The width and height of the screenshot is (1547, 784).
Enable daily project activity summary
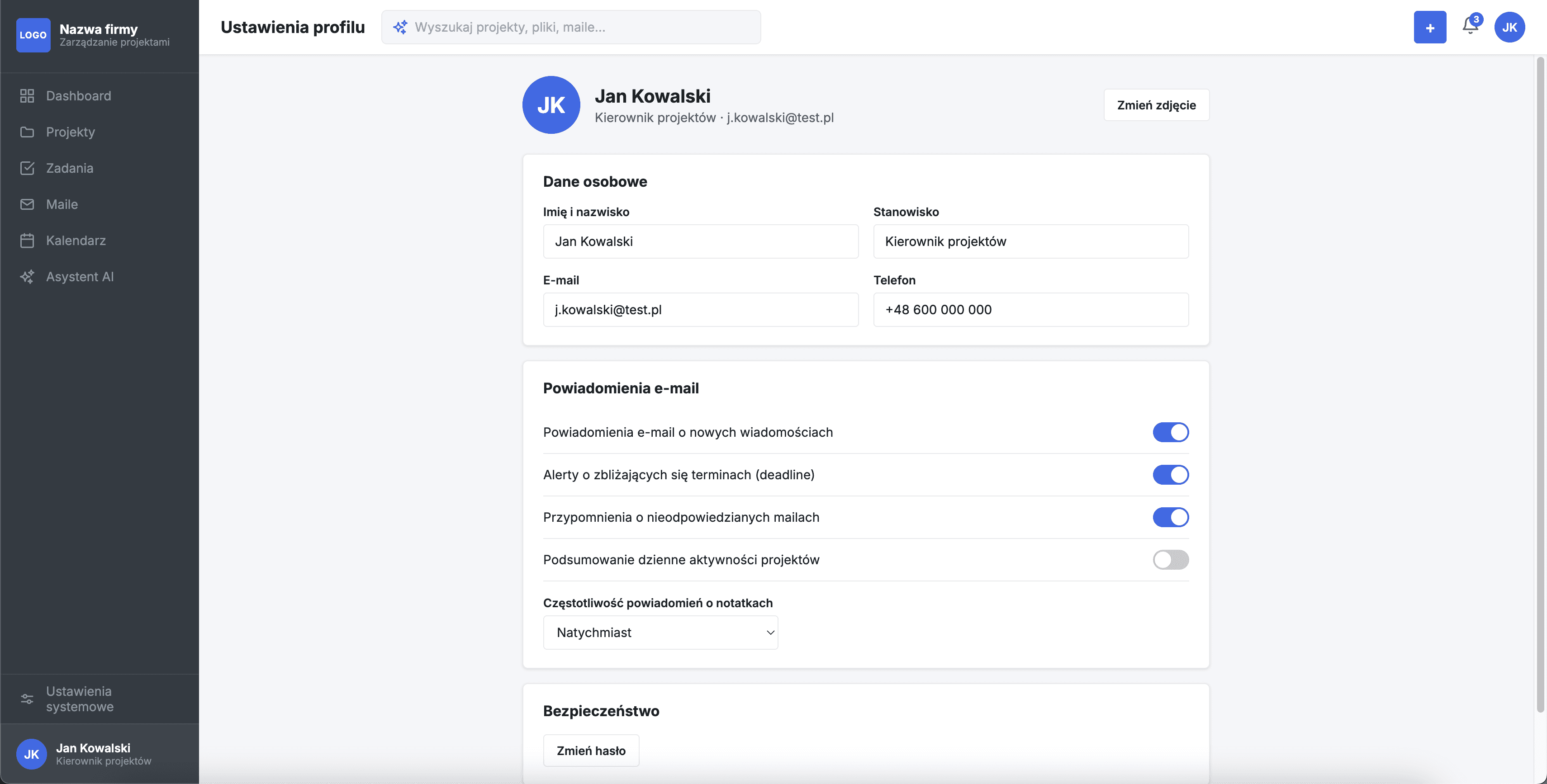1171,559
